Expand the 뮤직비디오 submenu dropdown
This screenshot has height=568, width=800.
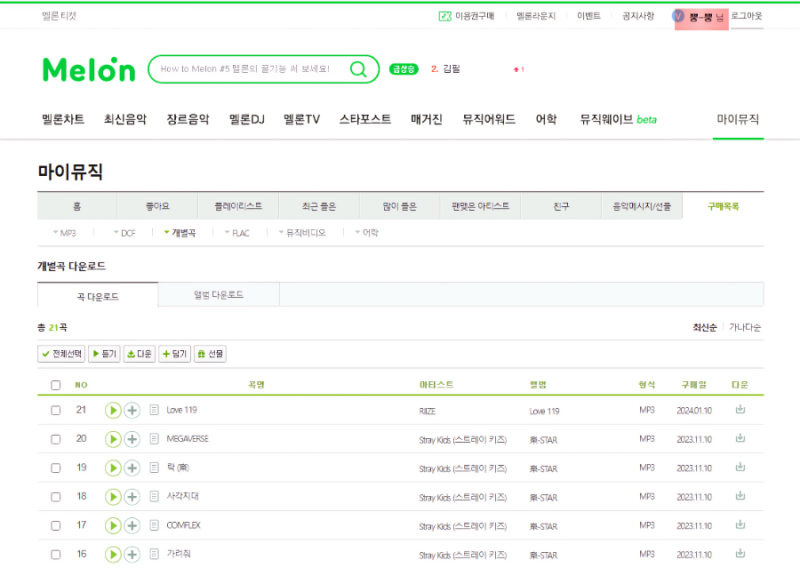tap(302, 233)
